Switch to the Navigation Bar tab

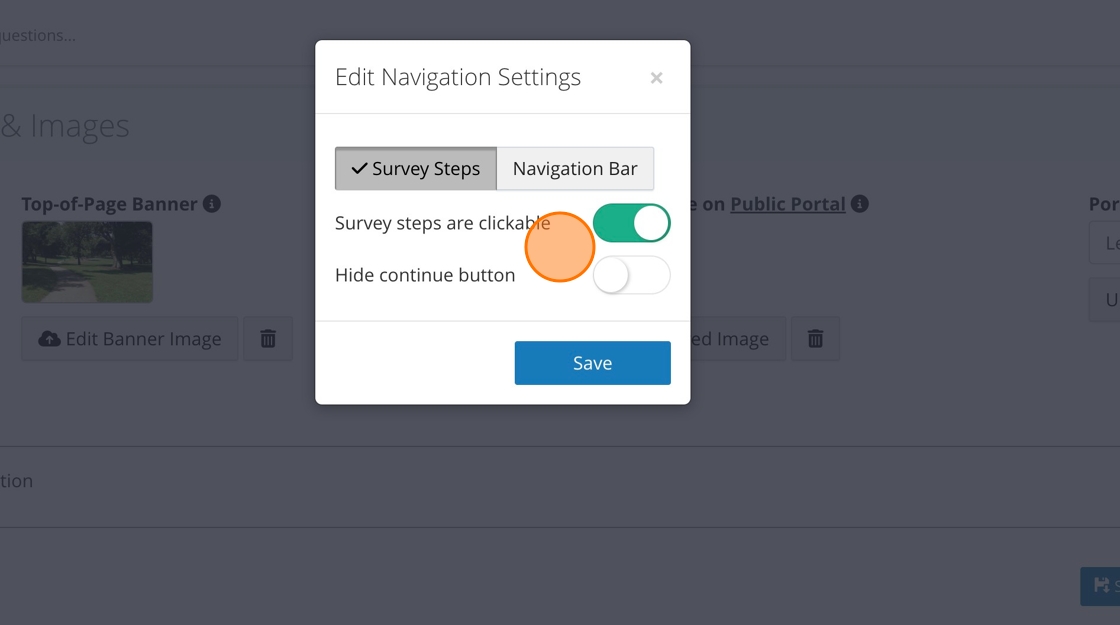pos(575,169)
